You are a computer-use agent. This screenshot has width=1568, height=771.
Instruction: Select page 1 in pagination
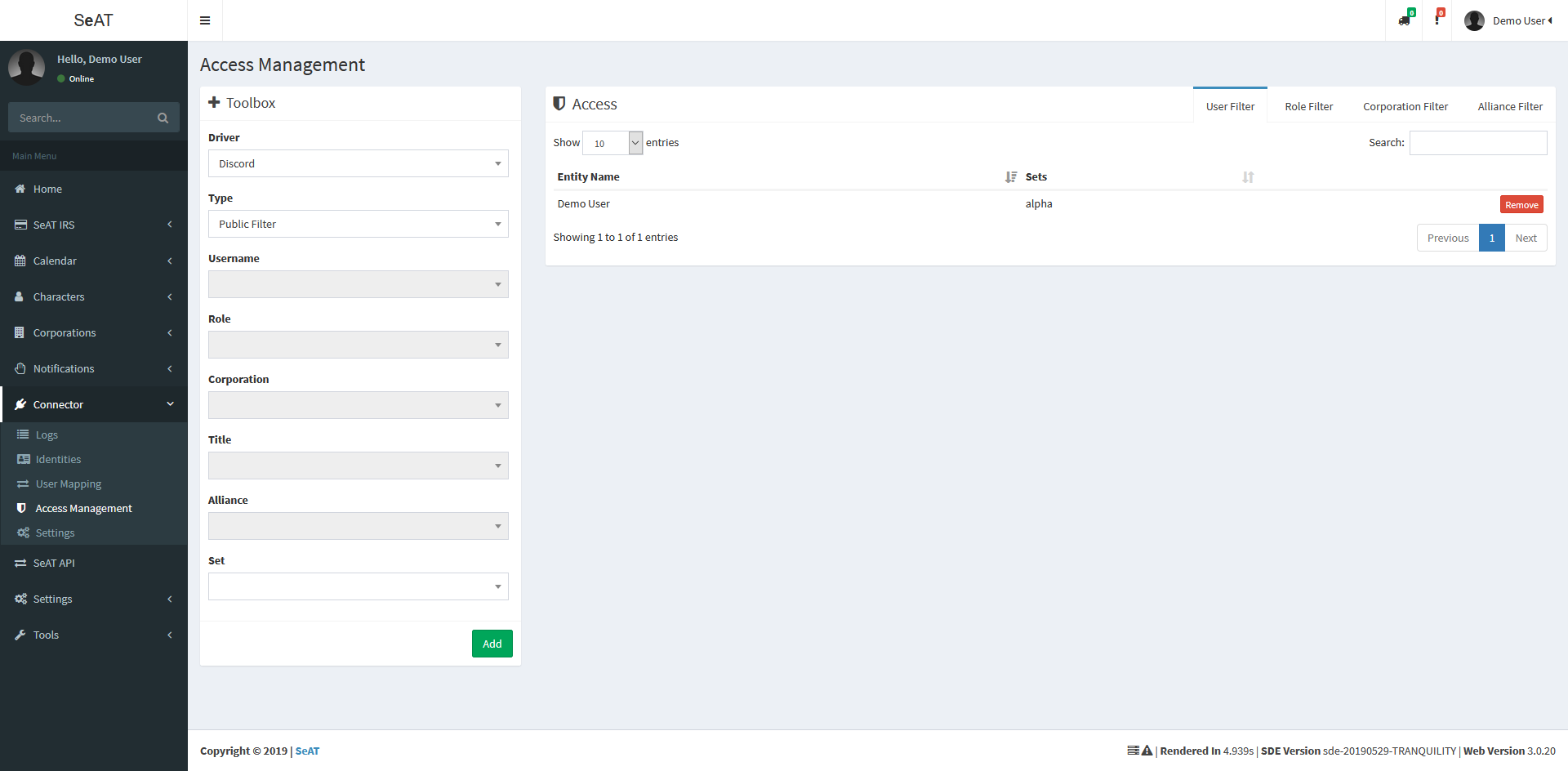(x=1492, y=238)
